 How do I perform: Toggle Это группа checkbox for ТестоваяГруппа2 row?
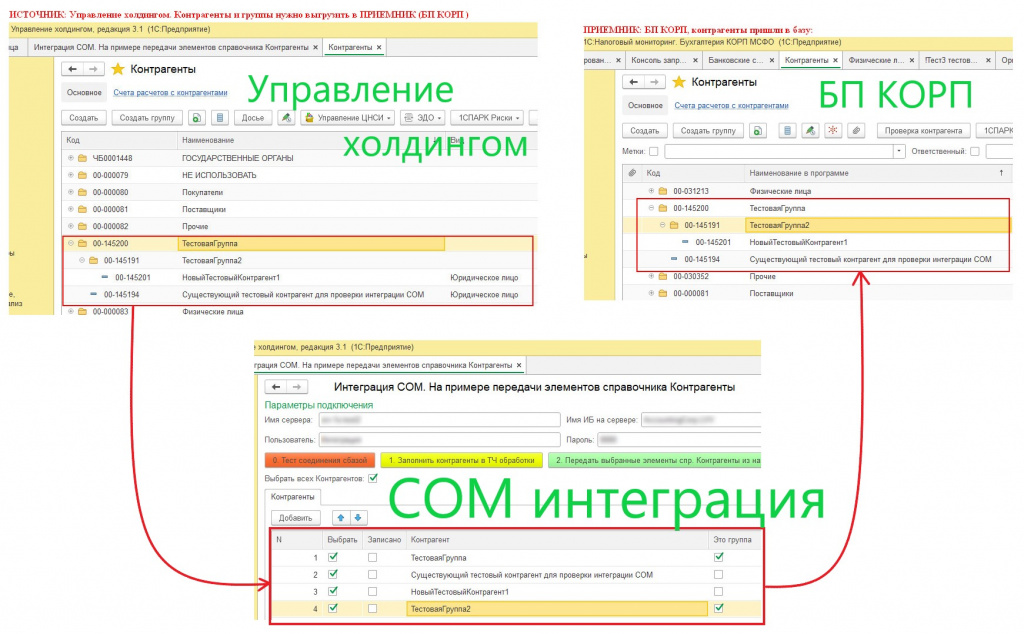point(719,609)
